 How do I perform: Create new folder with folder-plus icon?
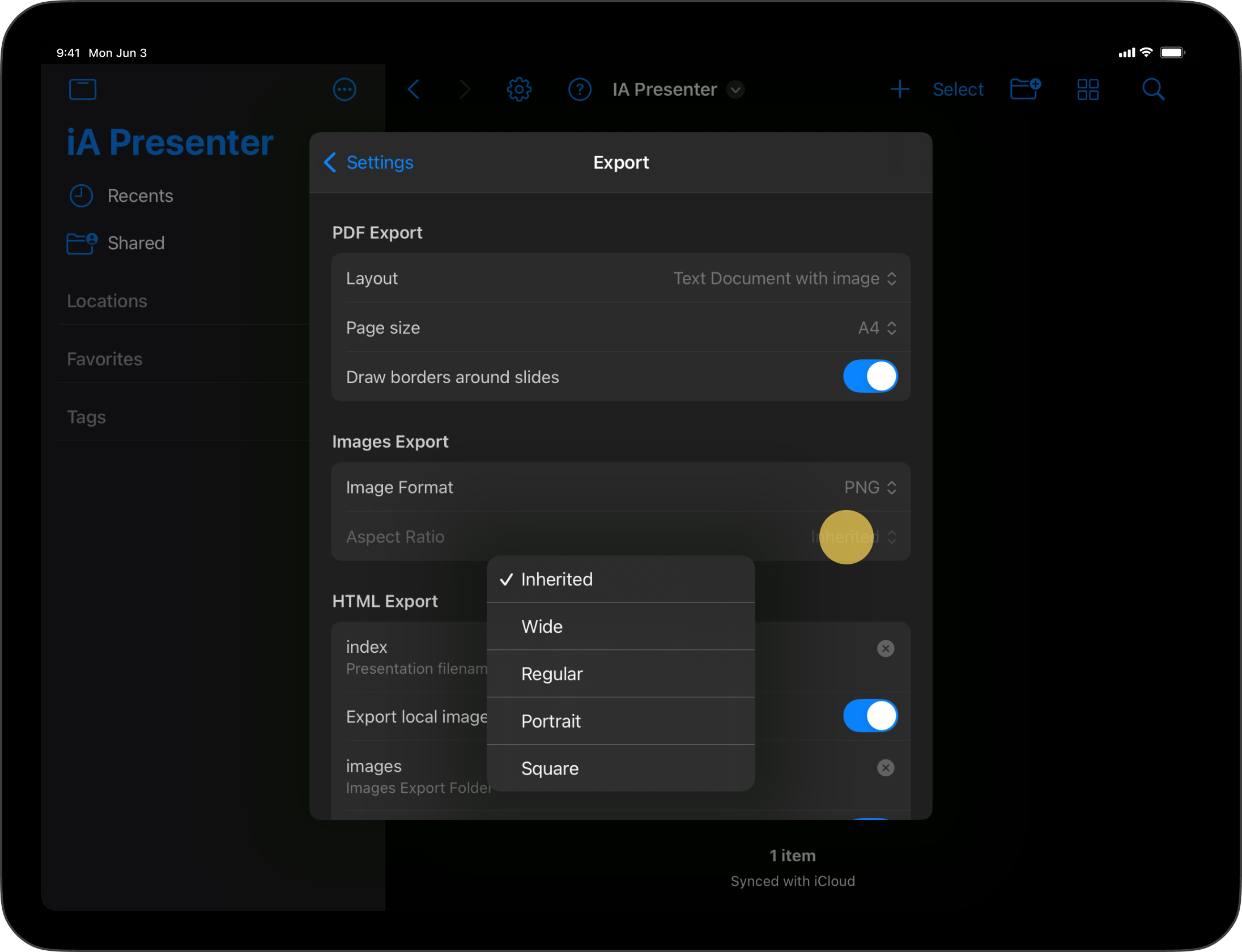coord(1026,89)
